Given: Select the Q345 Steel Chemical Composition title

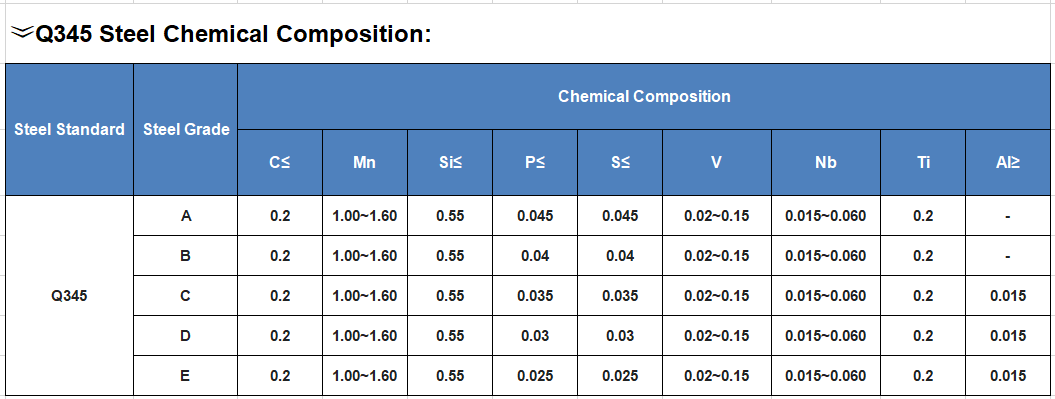Looking at the screenshot, I should point(233,34).
